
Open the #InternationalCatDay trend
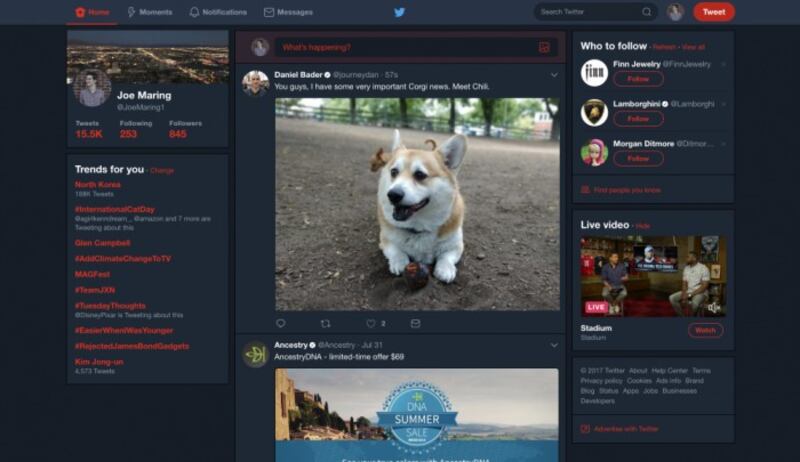click(114, 209)
